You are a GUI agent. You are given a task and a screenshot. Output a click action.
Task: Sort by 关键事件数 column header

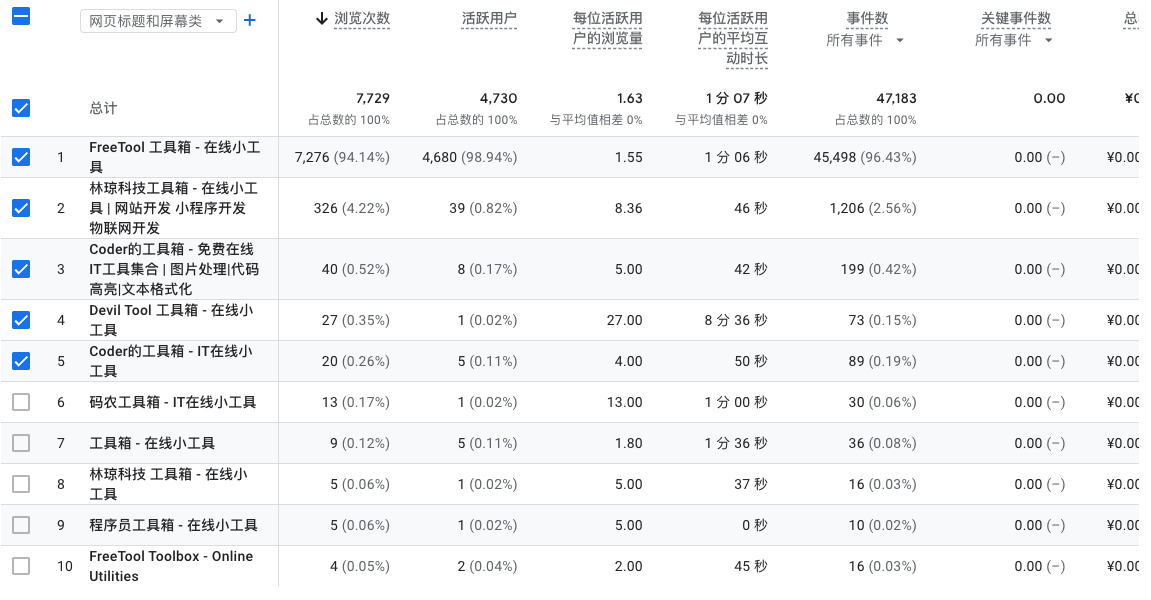[x=1016, y=18]
